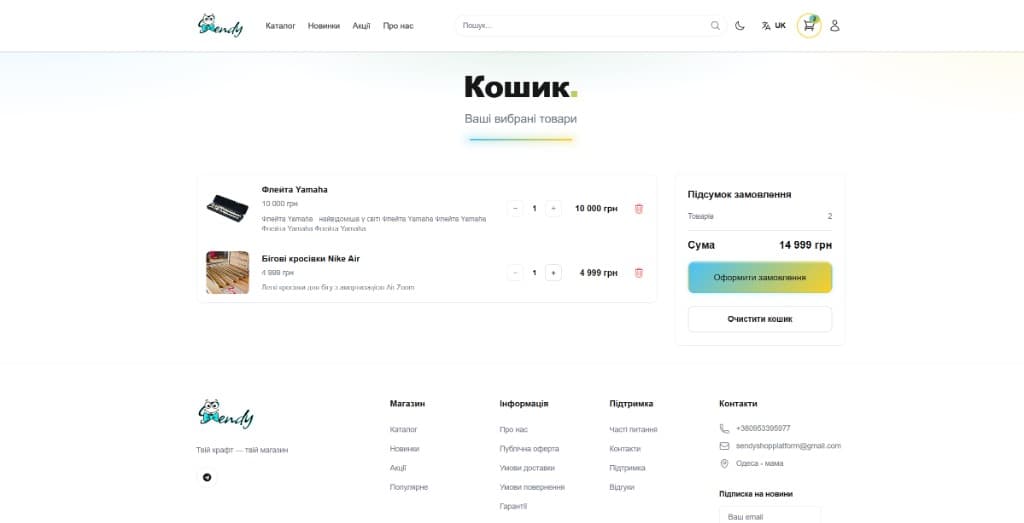Click the search magnifier icon
1024x523 pixels.
point(715,25)
